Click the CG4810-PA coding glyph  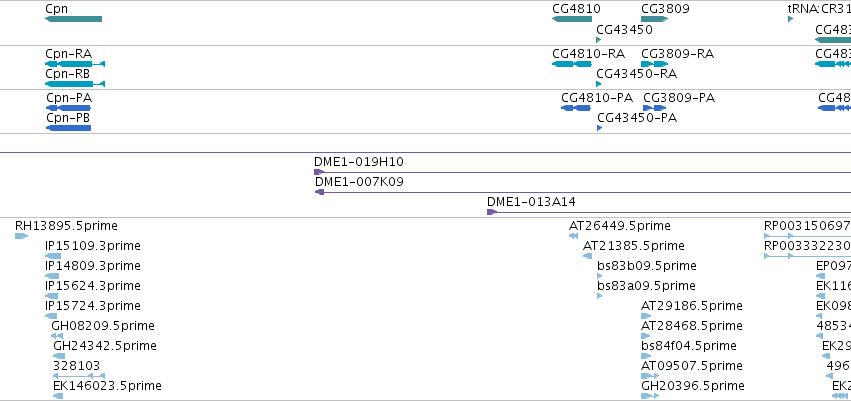tap(576, 108)
